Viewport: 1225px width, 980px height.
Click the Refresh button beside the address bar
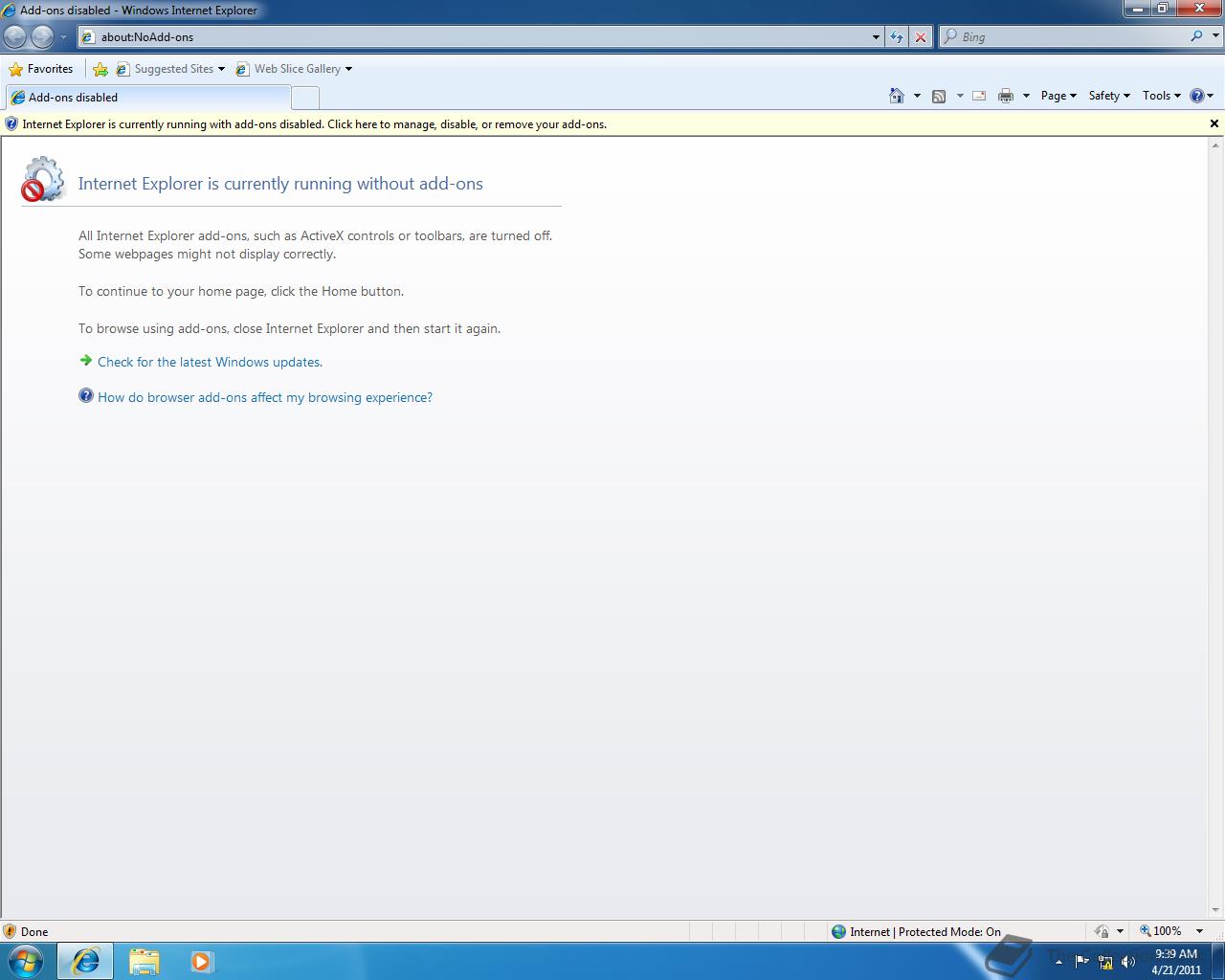pos(897,37)
